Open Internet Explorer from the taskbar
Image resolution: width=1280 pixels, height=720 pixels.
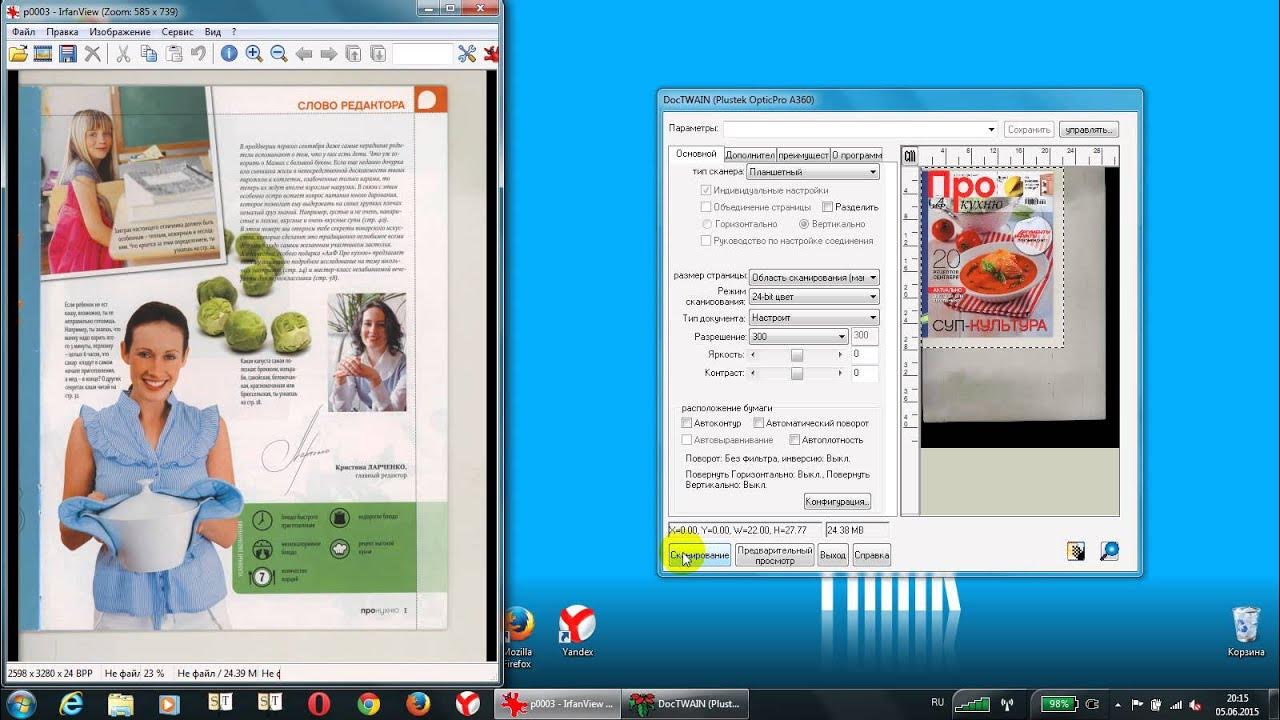click(x=70, y=704)
